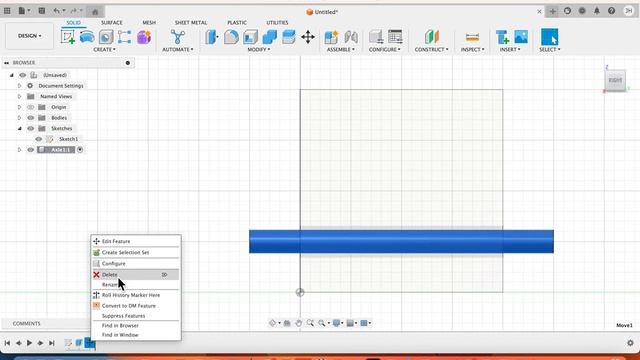Open the CONSTRUCT dropdown menu
The height and width of the screenshot is (360, 640).
pos(431,49)
